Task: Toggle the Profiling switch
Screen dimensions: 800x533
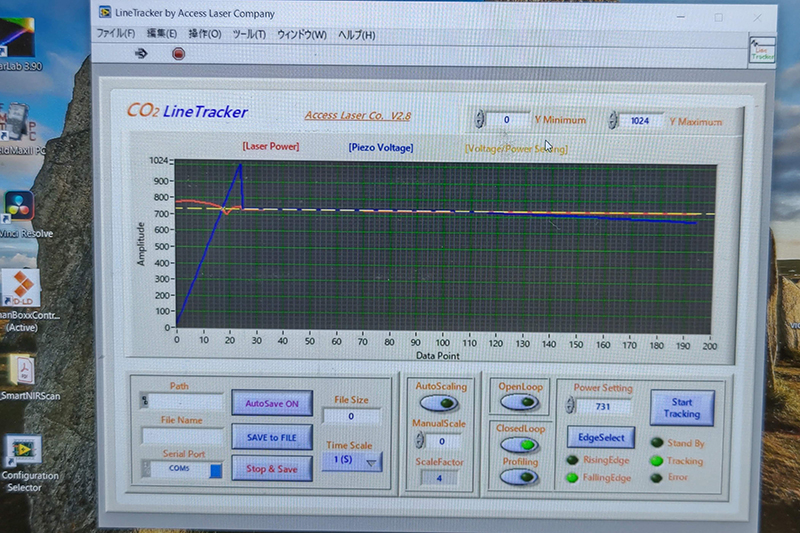Action: [519, 477]
